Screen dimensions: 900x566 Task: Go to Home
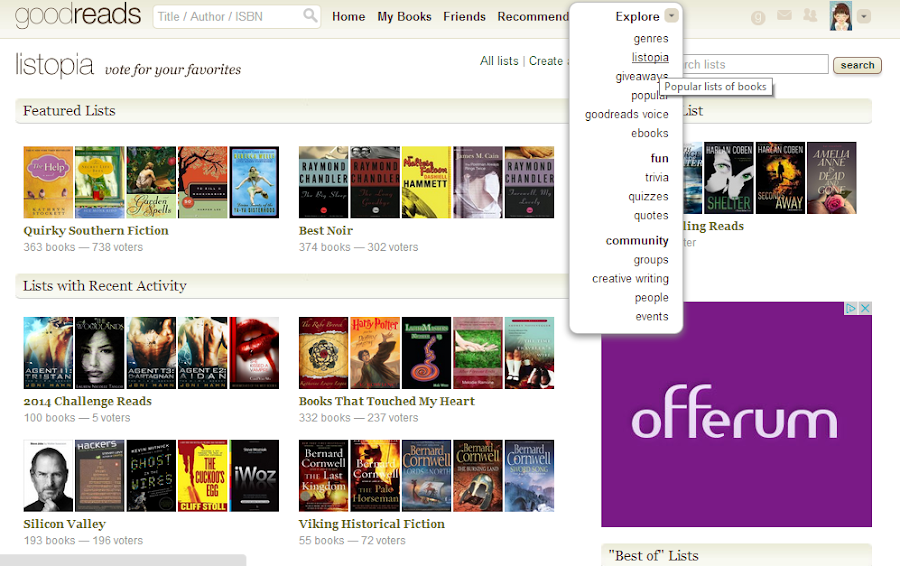(348, 17)
